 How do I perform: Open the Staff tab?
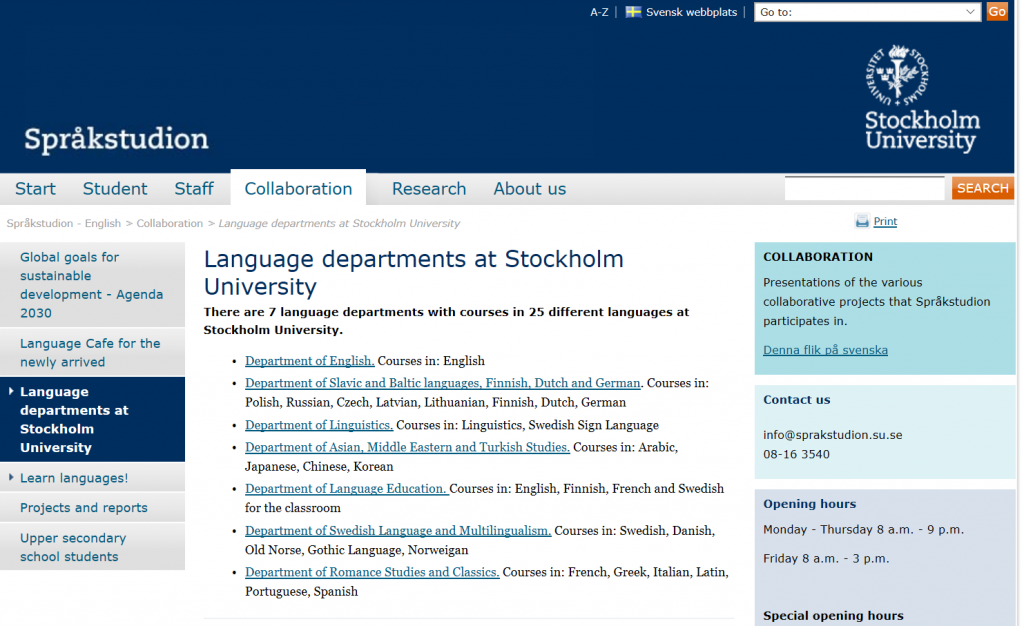click(x=194, y=189)
